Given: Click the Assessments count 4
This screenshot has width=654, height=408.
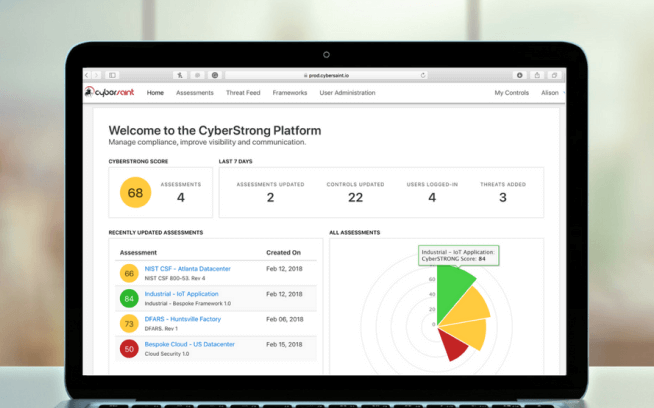Looking at the screenshot, I should [181, 197].
